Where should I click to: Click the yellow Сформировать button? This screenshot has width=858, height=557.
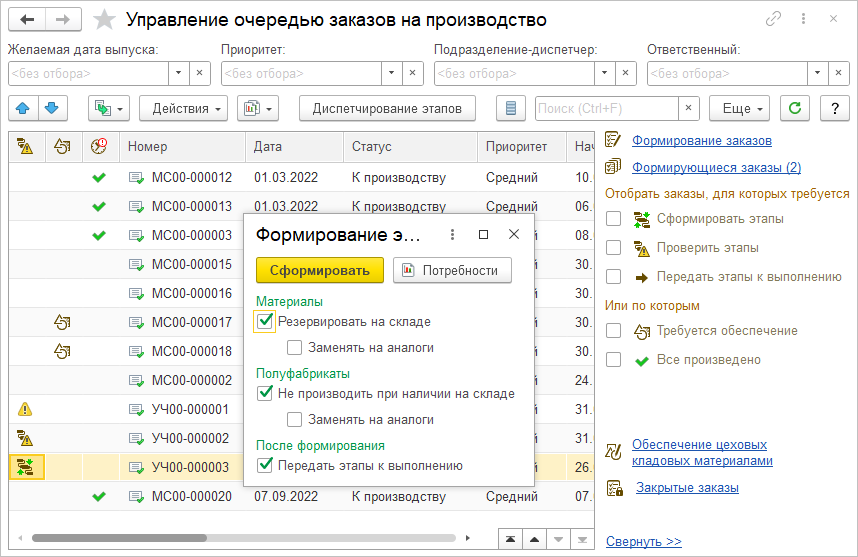[320, 270]
